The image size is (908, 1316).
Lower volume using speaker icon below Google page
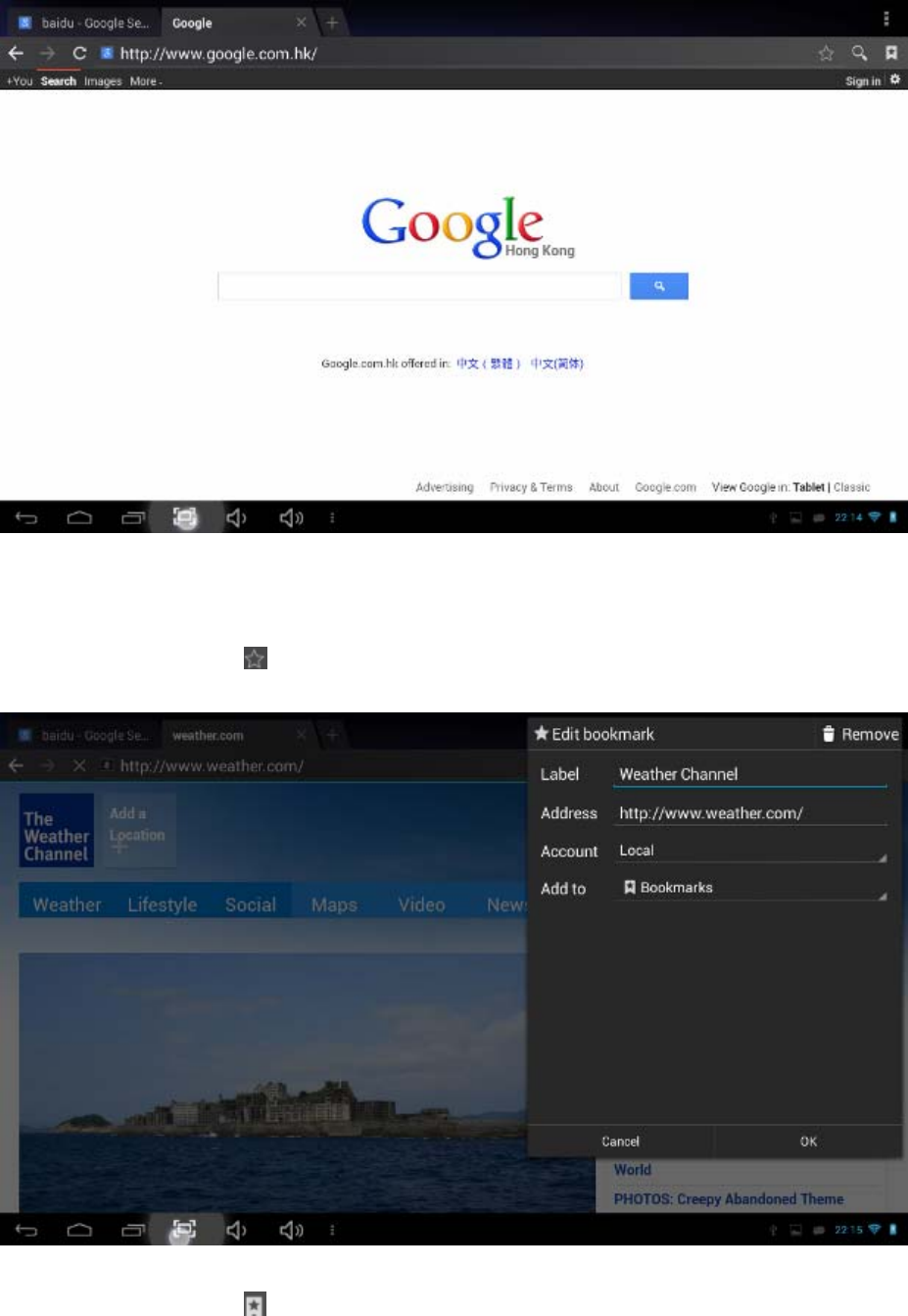236,517
